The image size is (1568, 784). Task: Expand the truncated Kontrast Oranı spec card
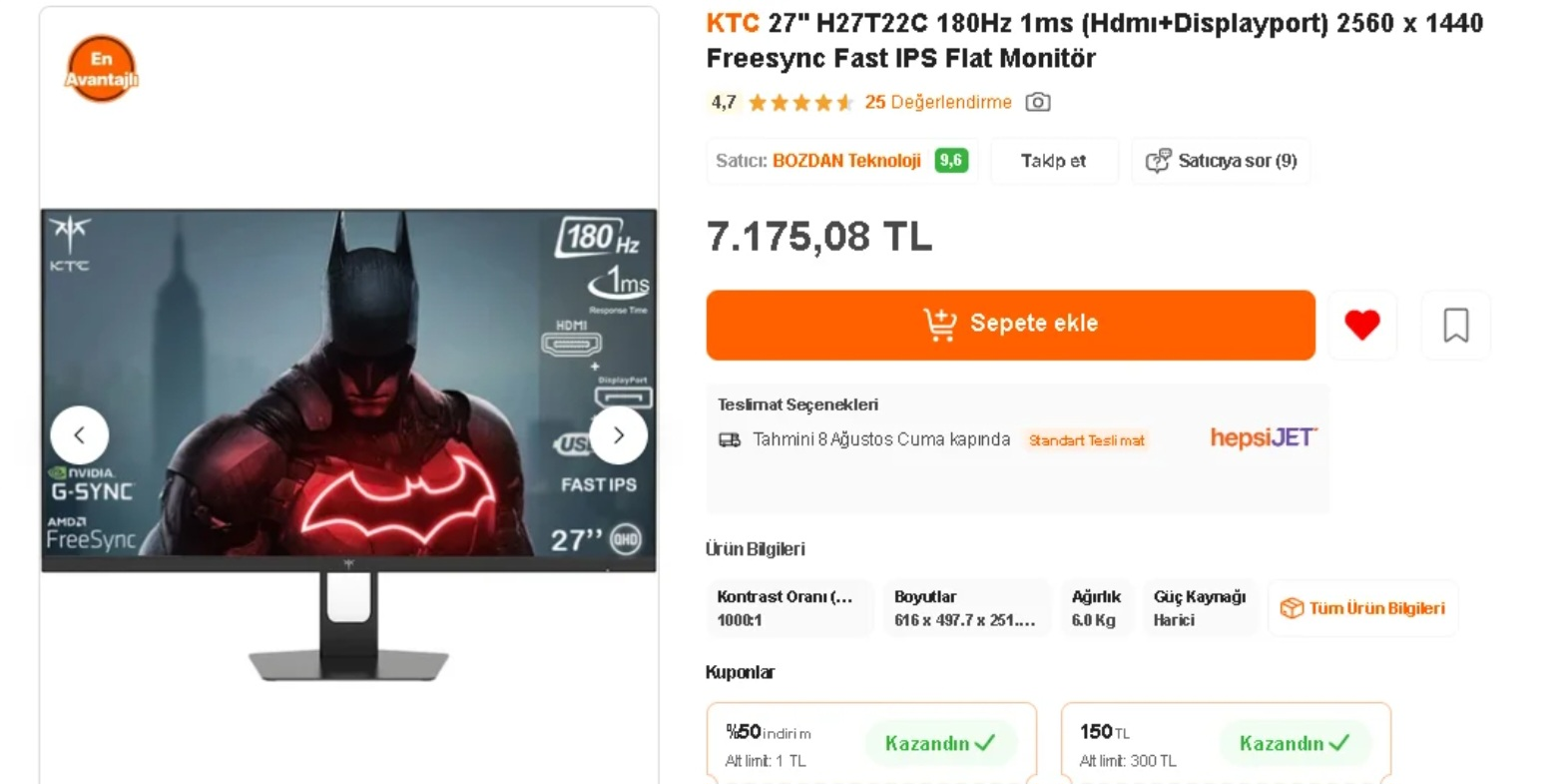point(788,608)
